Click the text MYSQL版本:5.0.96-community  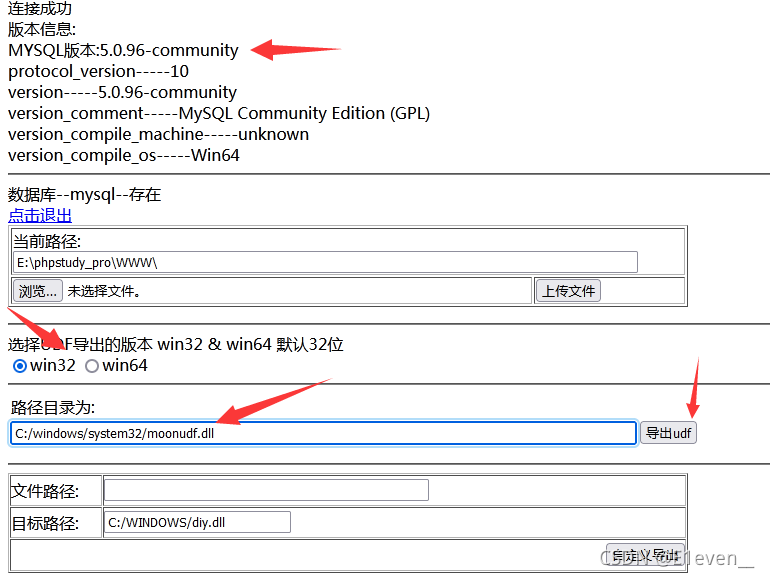(123, 50)
